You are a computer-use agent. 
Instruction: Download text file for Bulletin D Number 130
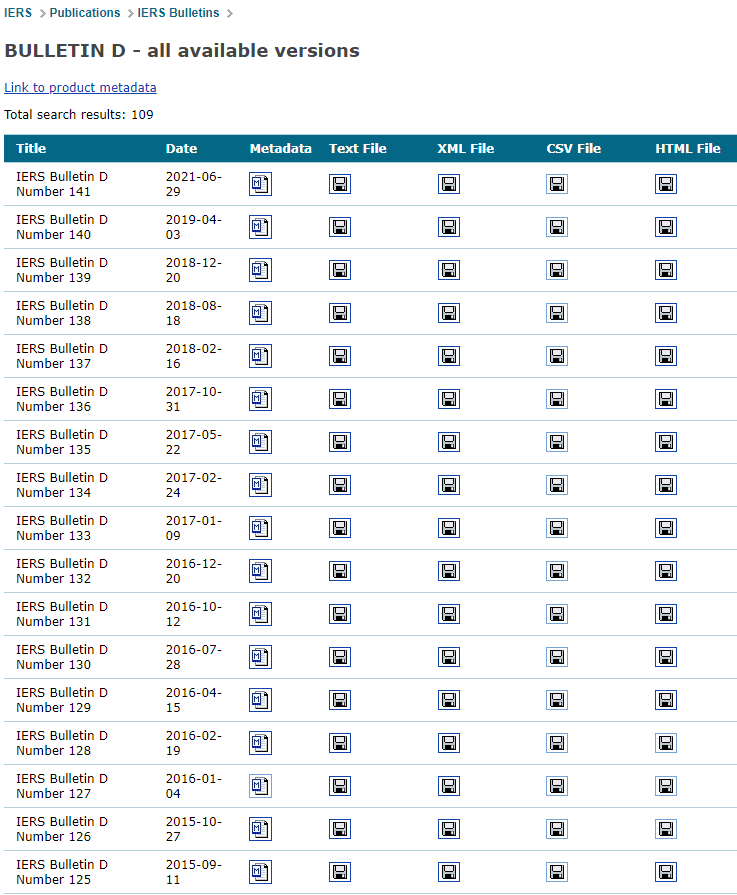[340, 657]
